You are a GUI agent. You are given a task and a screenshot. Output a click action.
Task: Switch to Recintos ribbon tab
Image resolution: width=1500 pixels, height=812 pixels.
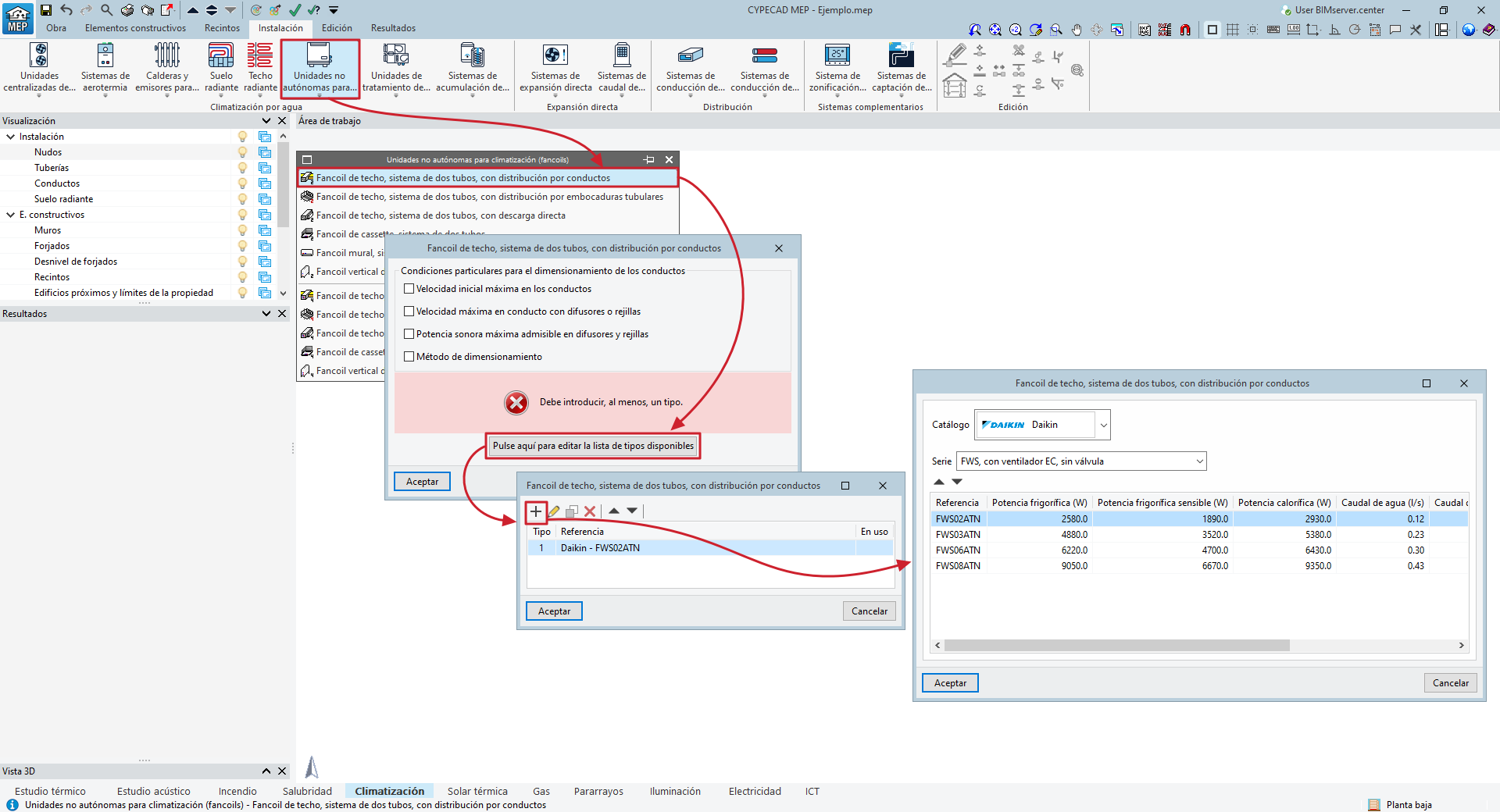[x=223, y=28]
